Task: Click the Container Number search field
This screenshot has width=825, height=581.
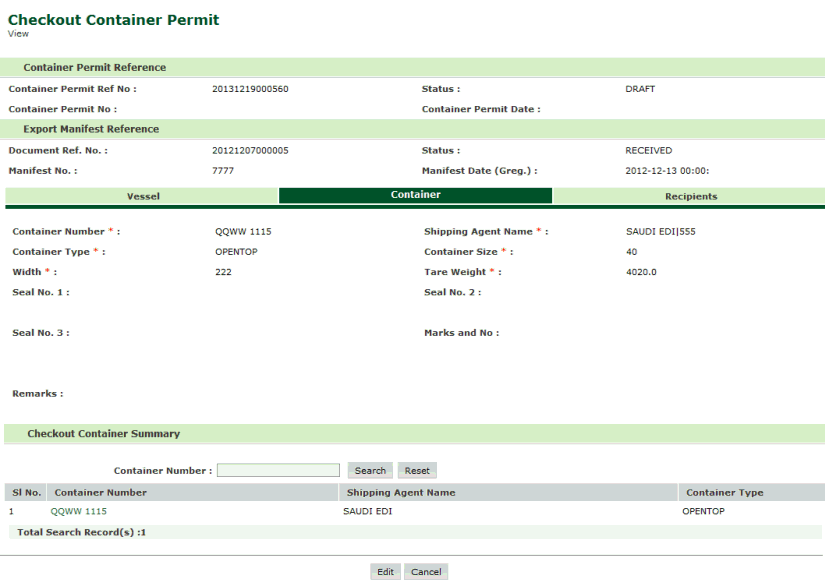Action: click(278, 470)
